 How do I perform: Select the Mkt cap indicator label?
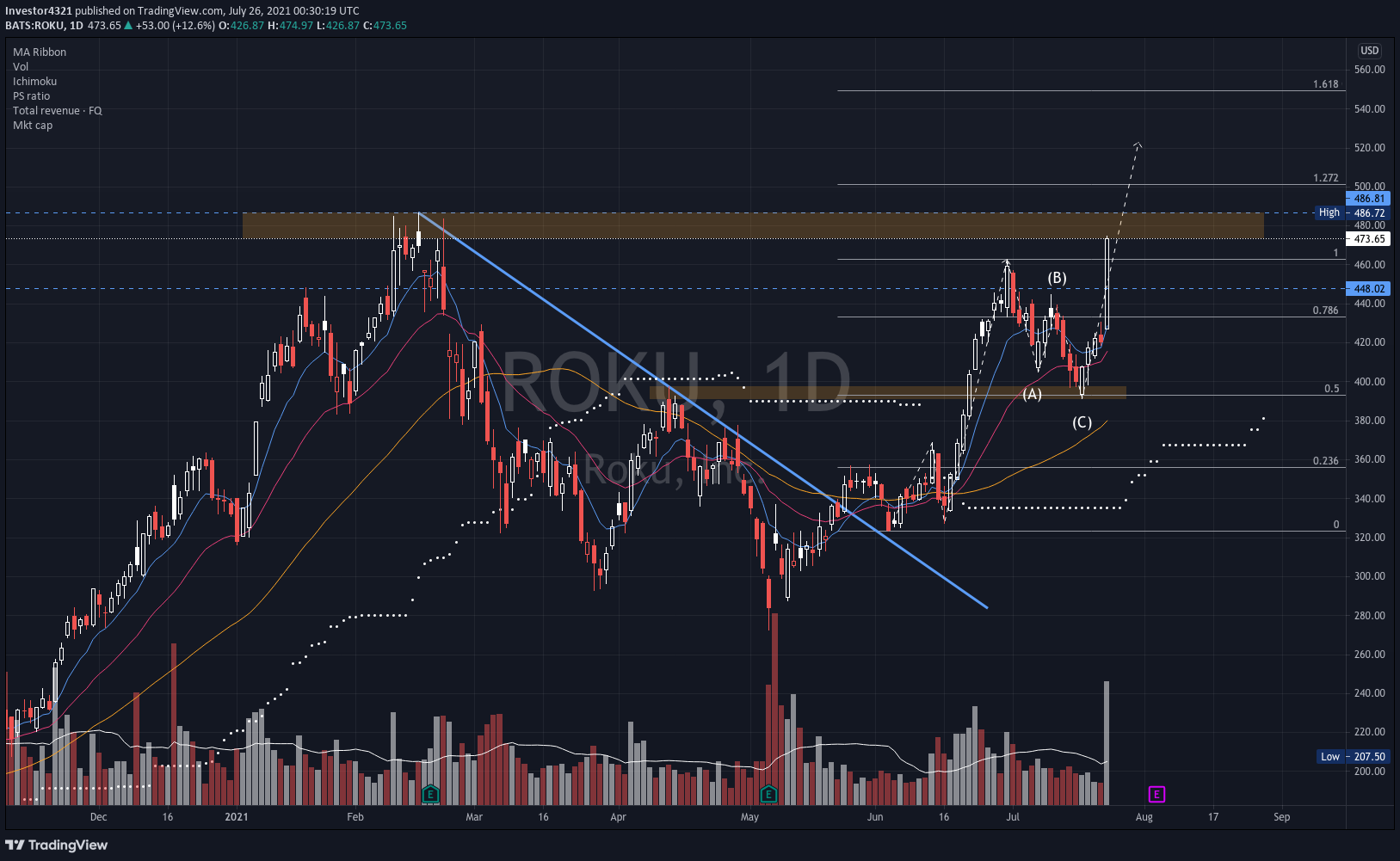tap(33, 126)
